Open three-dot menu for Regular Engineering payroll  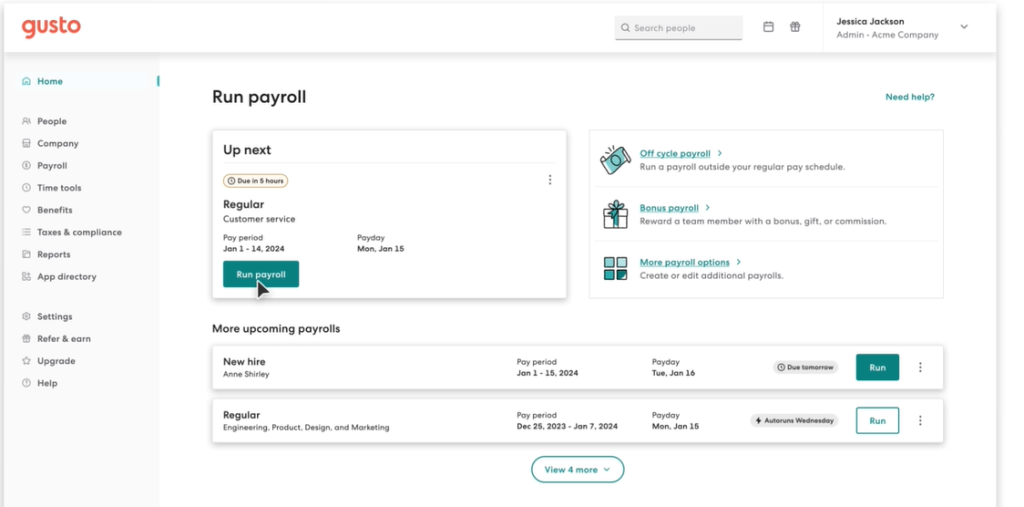tap(920, 421)
